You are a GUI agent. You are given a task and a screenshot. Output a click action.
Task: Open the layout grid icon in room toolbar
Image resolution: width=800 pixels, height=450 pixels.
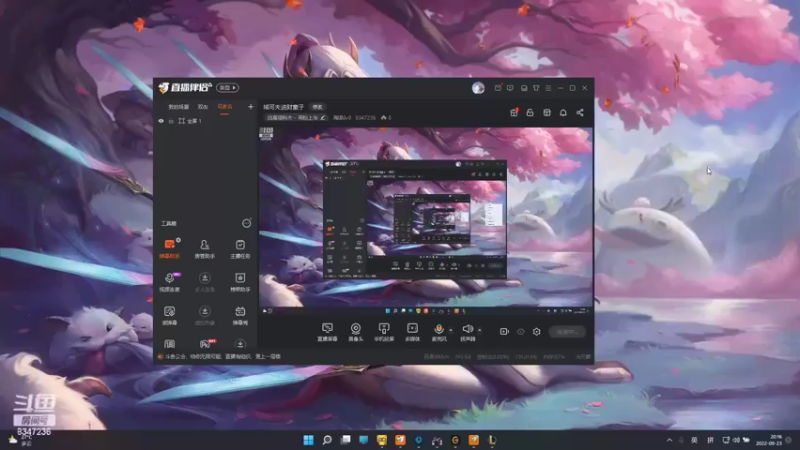click(x=547, y=113)
